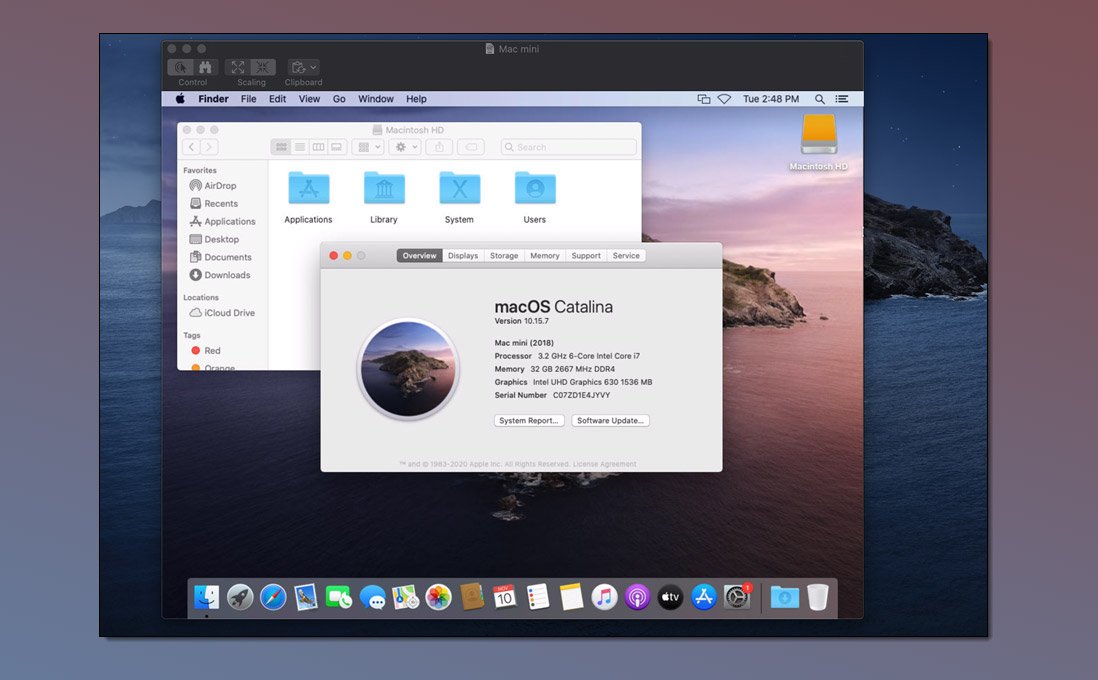Image resolution: width=1098 pixels, height=680 pixels.
Task: Toggle icon view in the Finder toolbar
Action: point(281,147)
